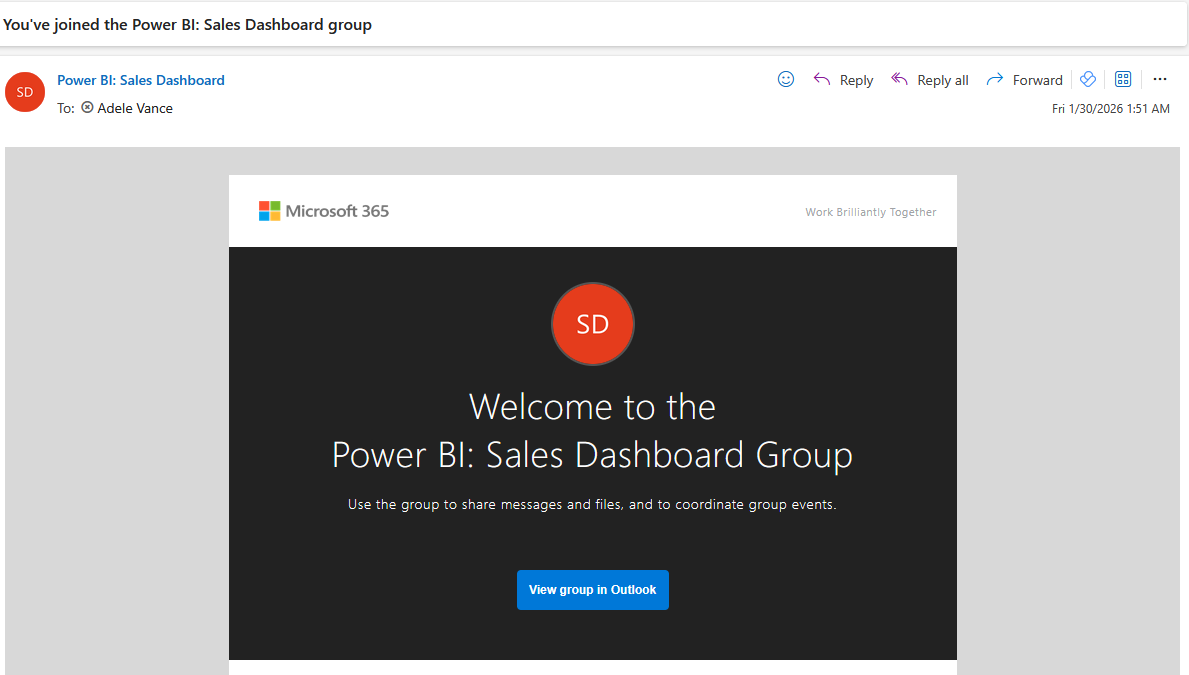This screenshot has height=675, width=1189.
Task: Open the More actions ellipsis menu
Action: point(1159,79)
